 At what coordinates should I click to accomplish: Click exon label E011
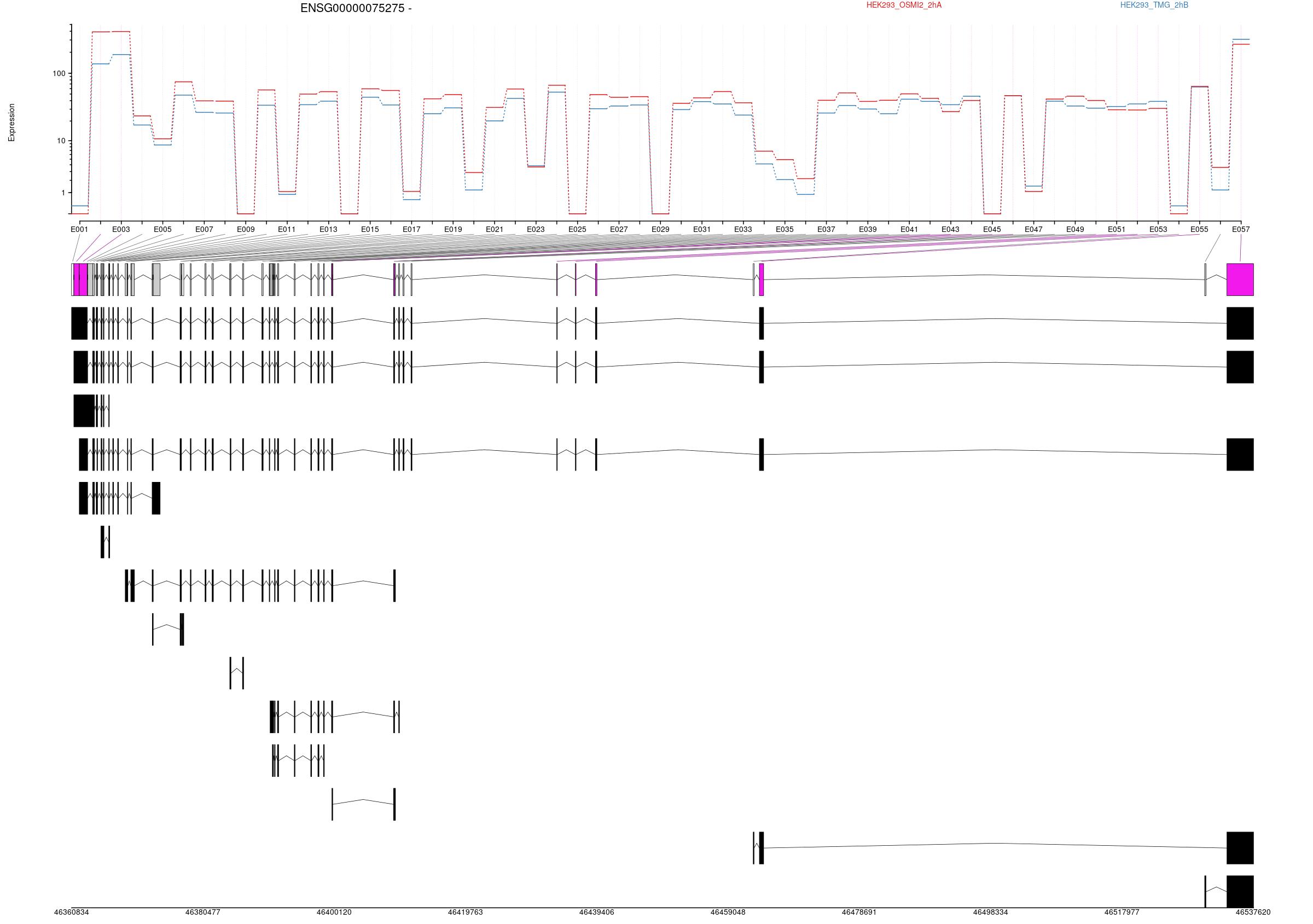pyautogui.click(x=287, y=229)
